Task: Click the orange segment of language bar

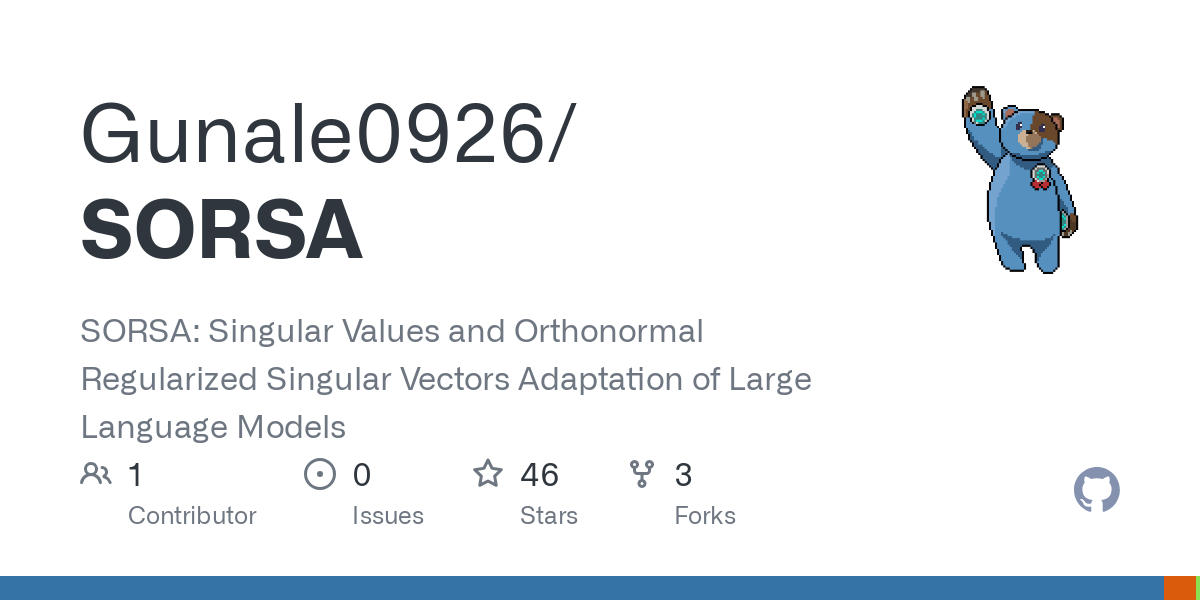Action: [x=1180, y=588]
